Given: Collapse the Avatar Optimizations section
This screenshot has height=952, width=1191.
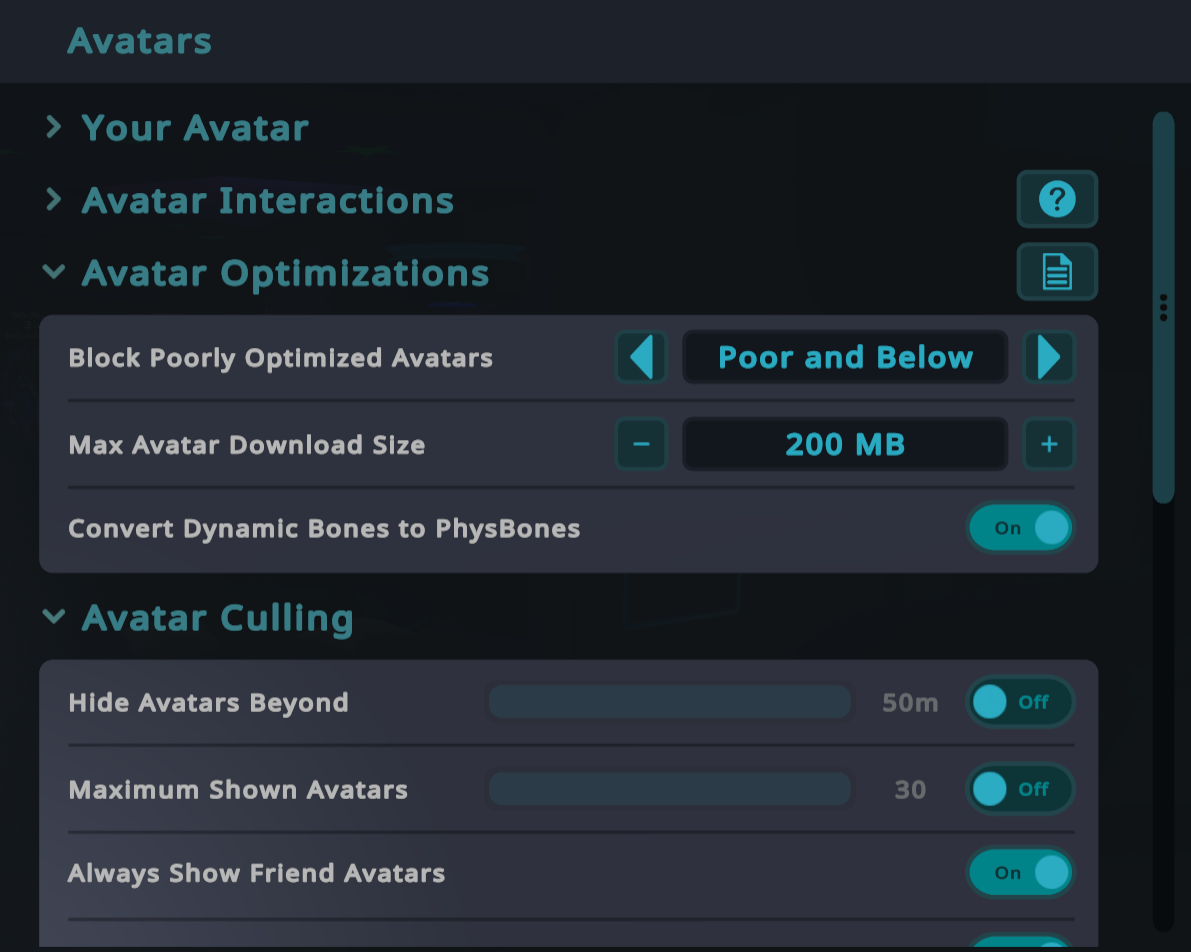Looking at the screenshot, I should coord(54,271).
